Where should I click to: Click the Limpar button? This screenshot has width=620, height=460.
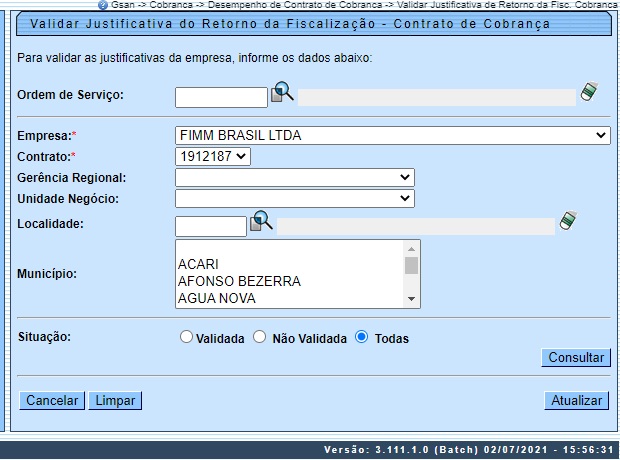pyautogui.click(x=115, y=401)
